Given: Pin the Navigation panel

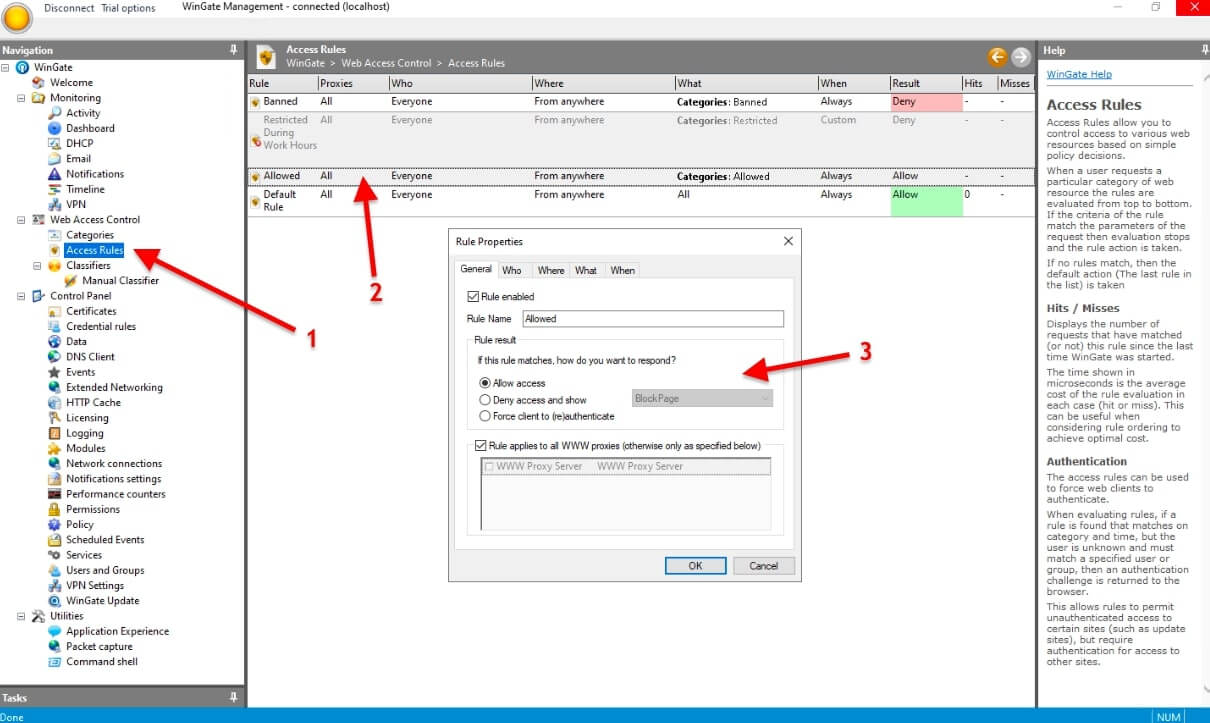Looking at the screenshot, I should 234,49.
